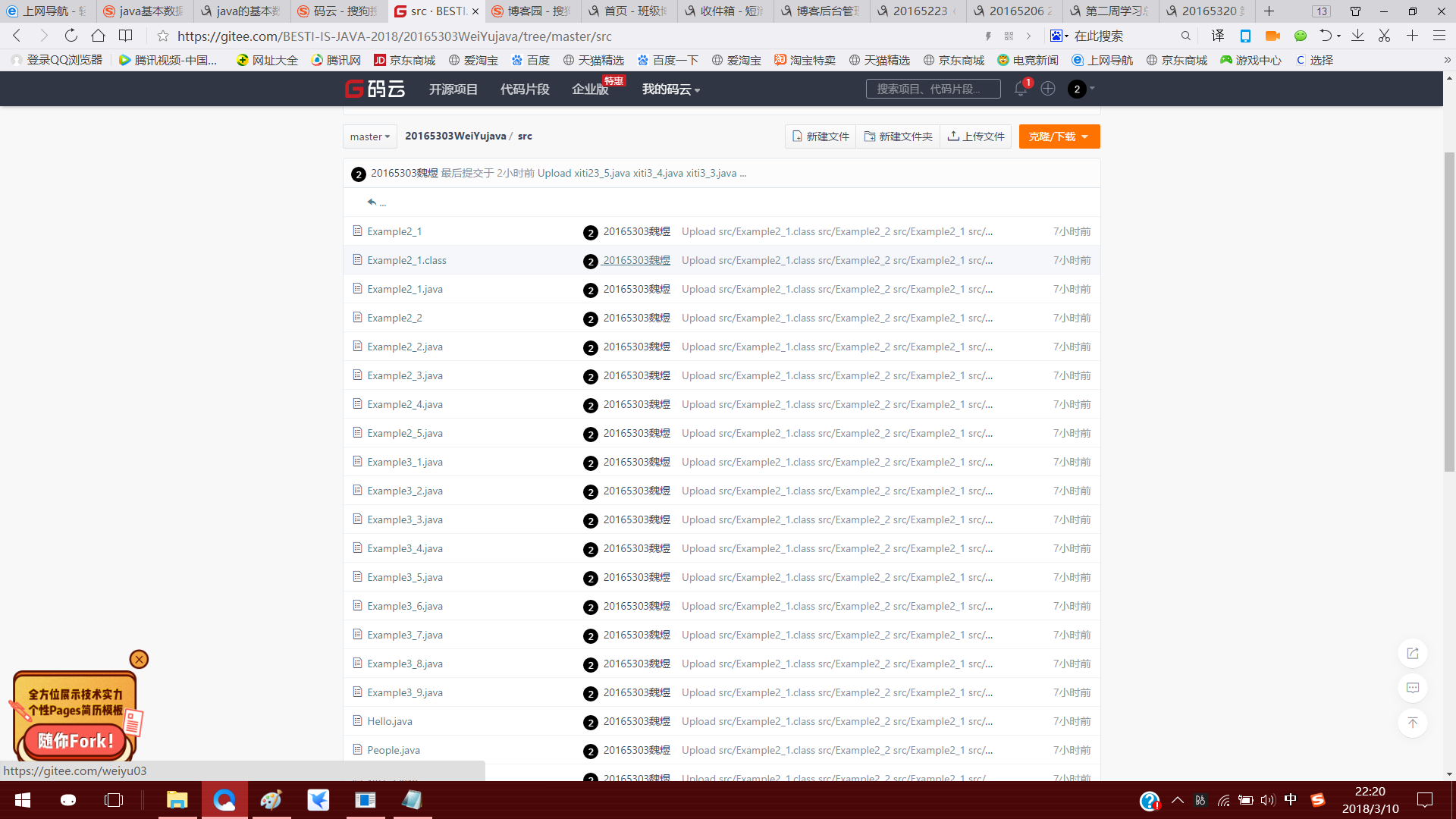Open the 开源项目 menu item
This screenshot has width=1456, height=819.
click(453, 89)
